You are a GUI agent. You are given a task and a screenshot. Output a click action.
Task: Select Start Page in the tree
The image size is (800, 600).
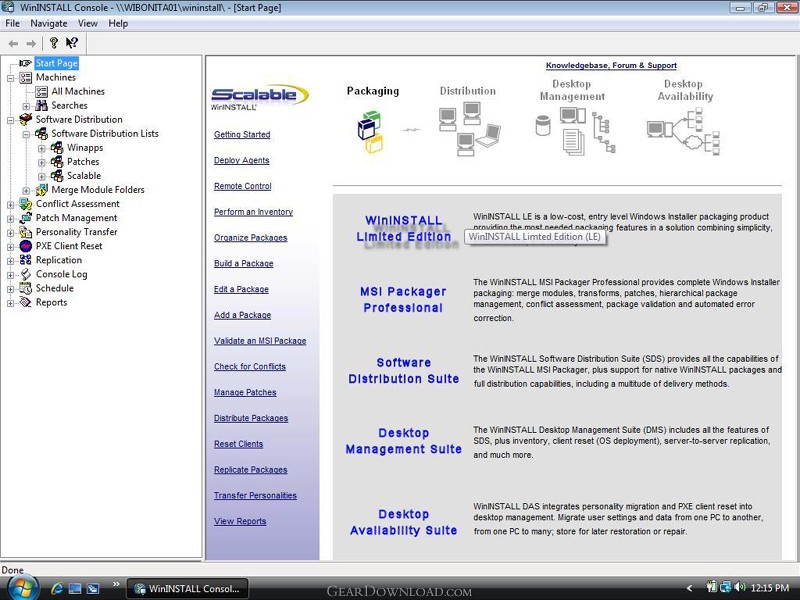tap(57, 63)
